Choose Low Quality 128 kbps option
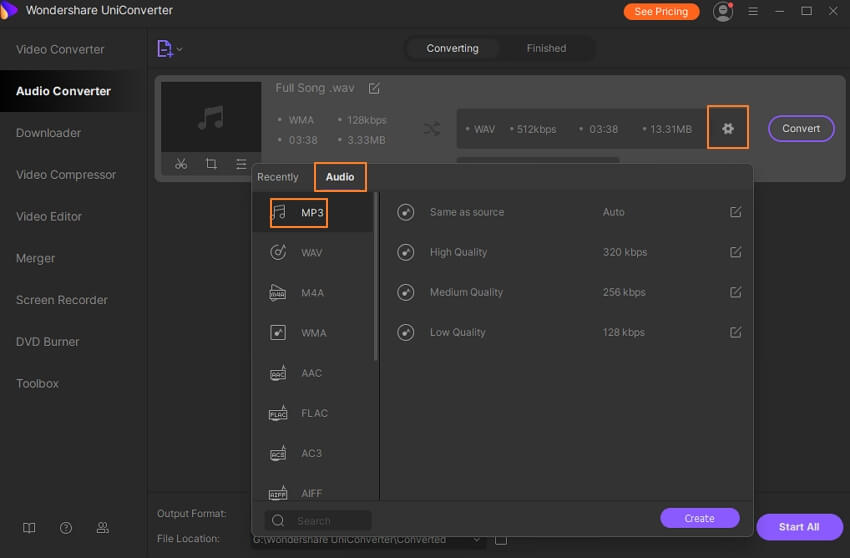The height and width of the screenshot is (558, 850). (x=566, y=332)
